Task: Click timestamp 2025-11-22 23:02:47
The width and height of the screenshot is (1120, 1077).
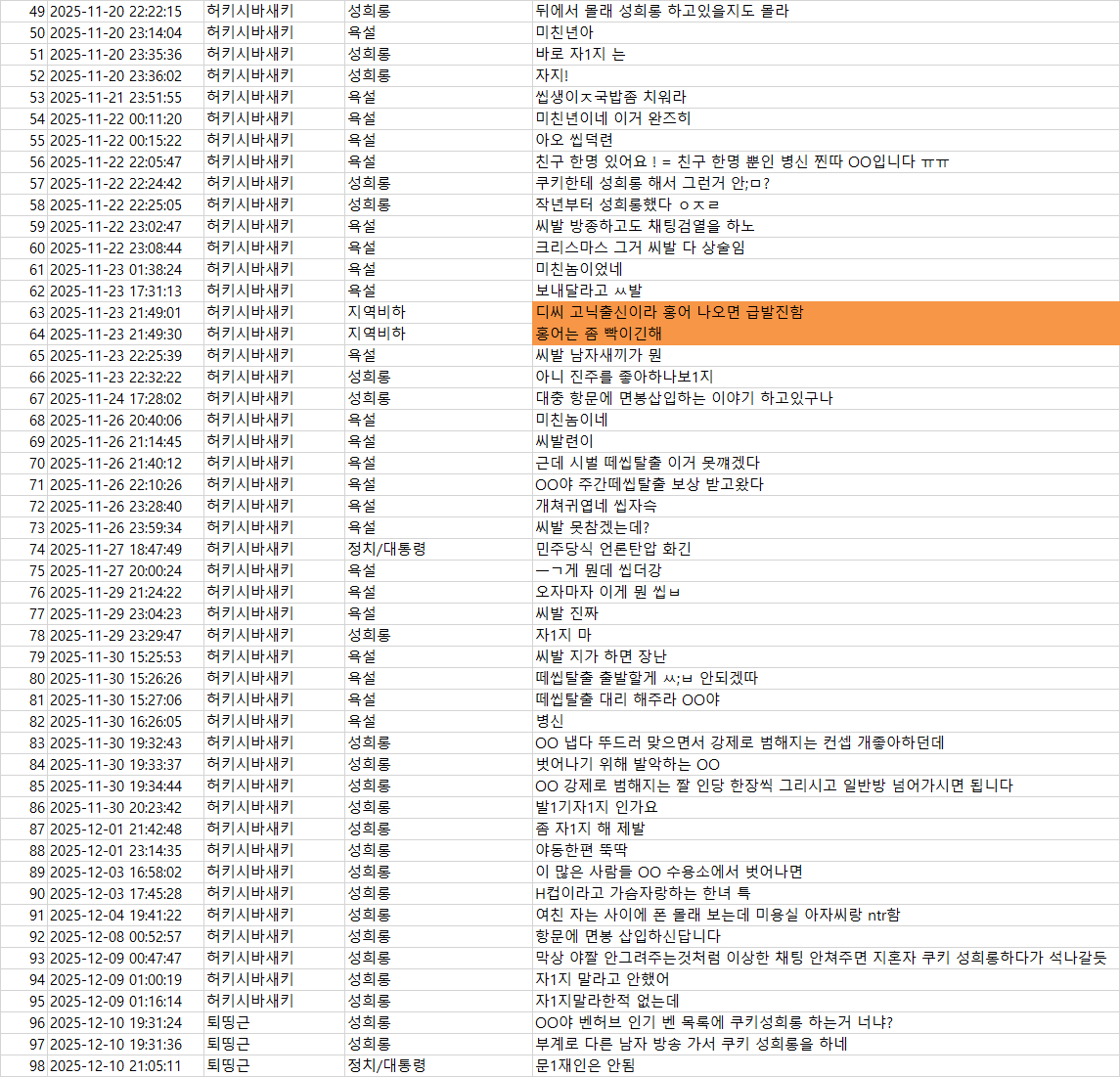Action: pos(125,226)
